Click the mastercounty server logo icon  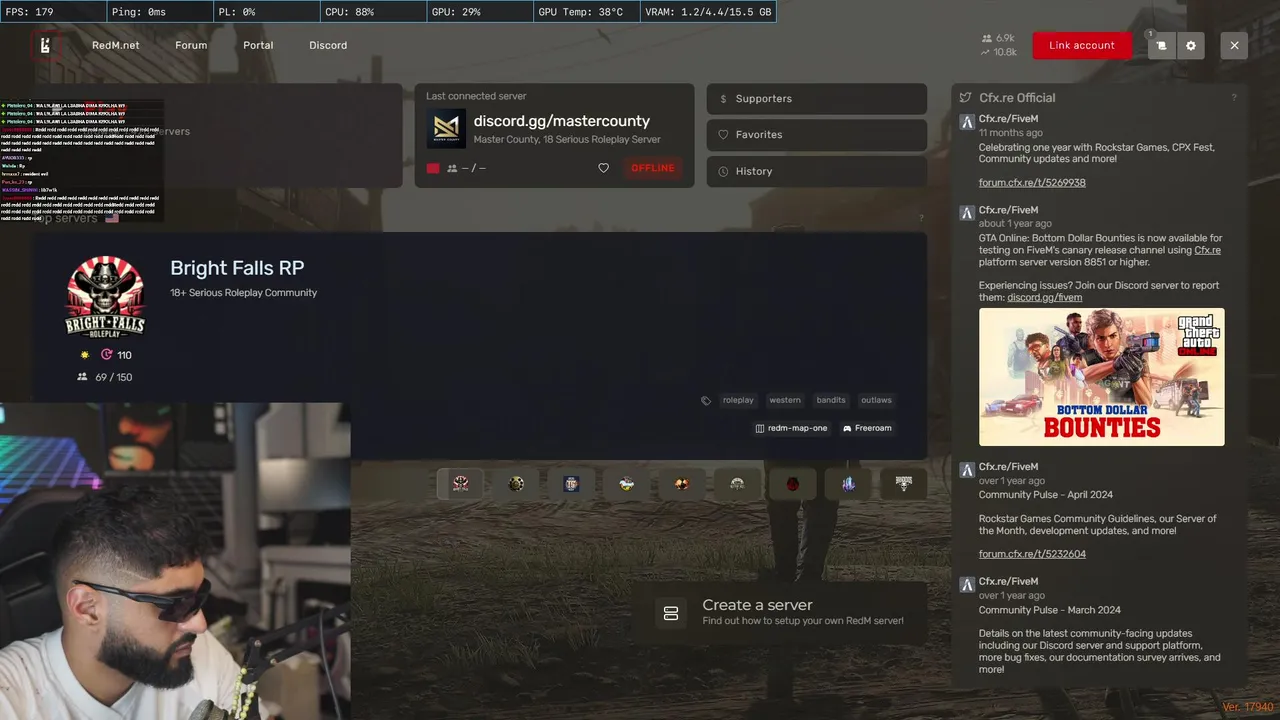[x=446, y=129]
